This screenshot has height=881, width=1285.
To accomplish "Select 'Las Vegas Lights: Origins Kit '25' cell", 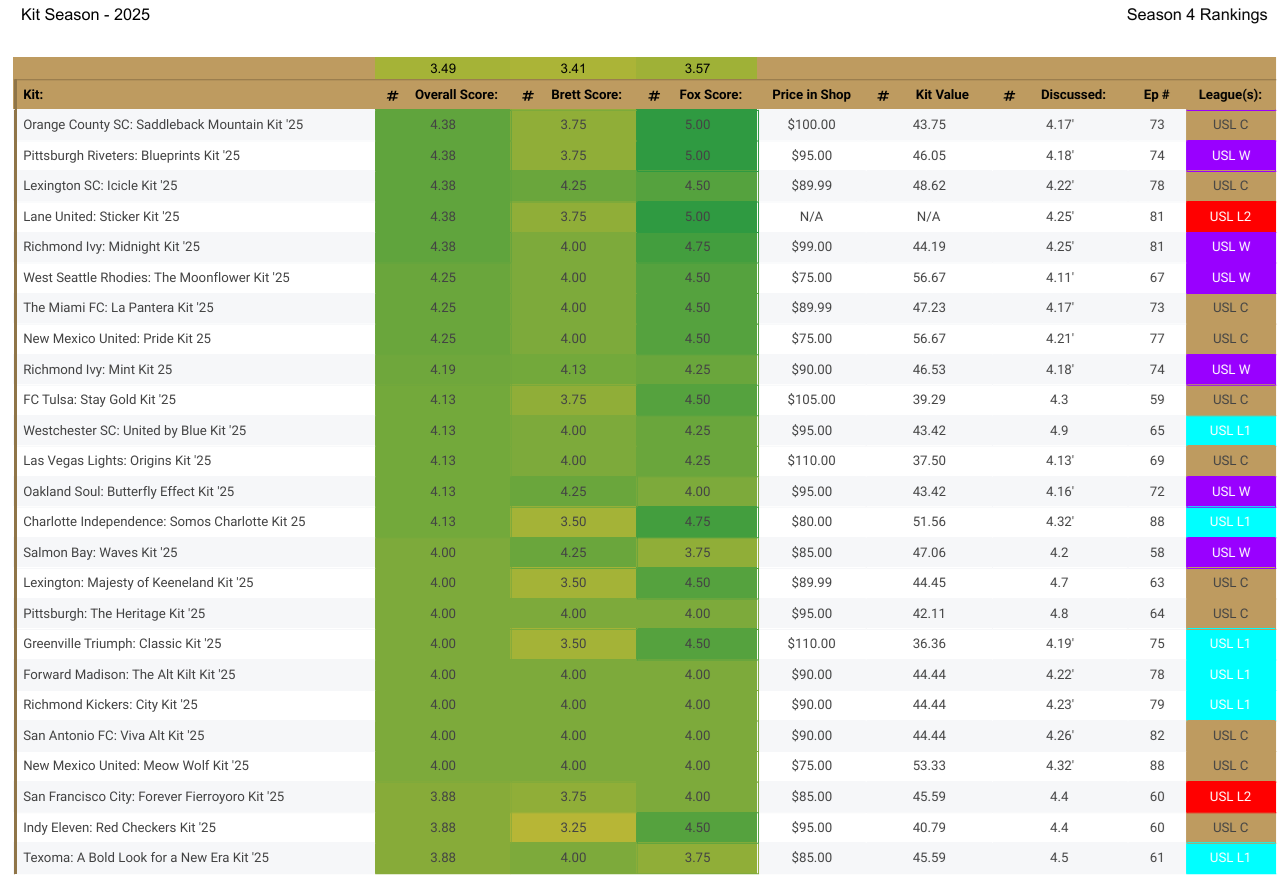I will tap(196, 461).
